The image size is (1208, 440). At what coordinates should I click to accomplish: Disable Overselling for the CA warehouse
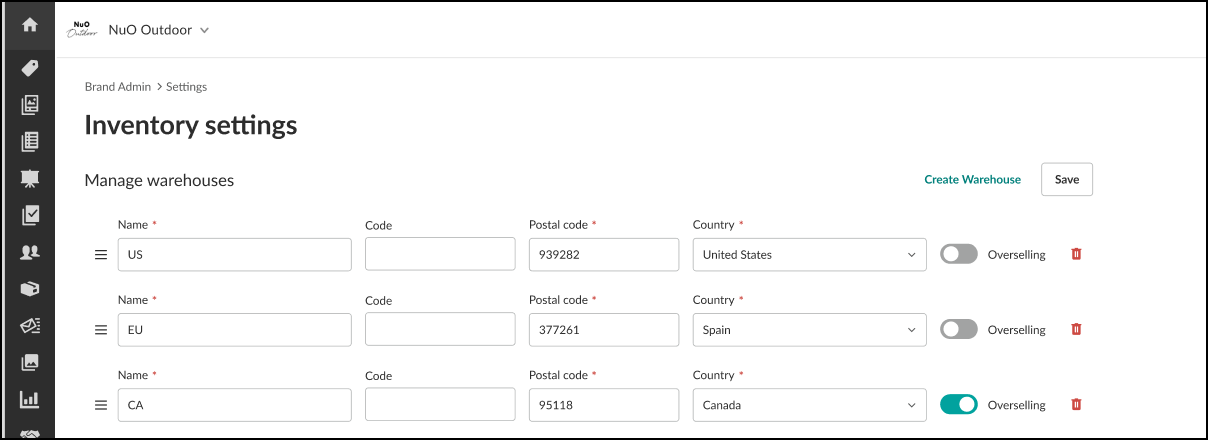958,405
